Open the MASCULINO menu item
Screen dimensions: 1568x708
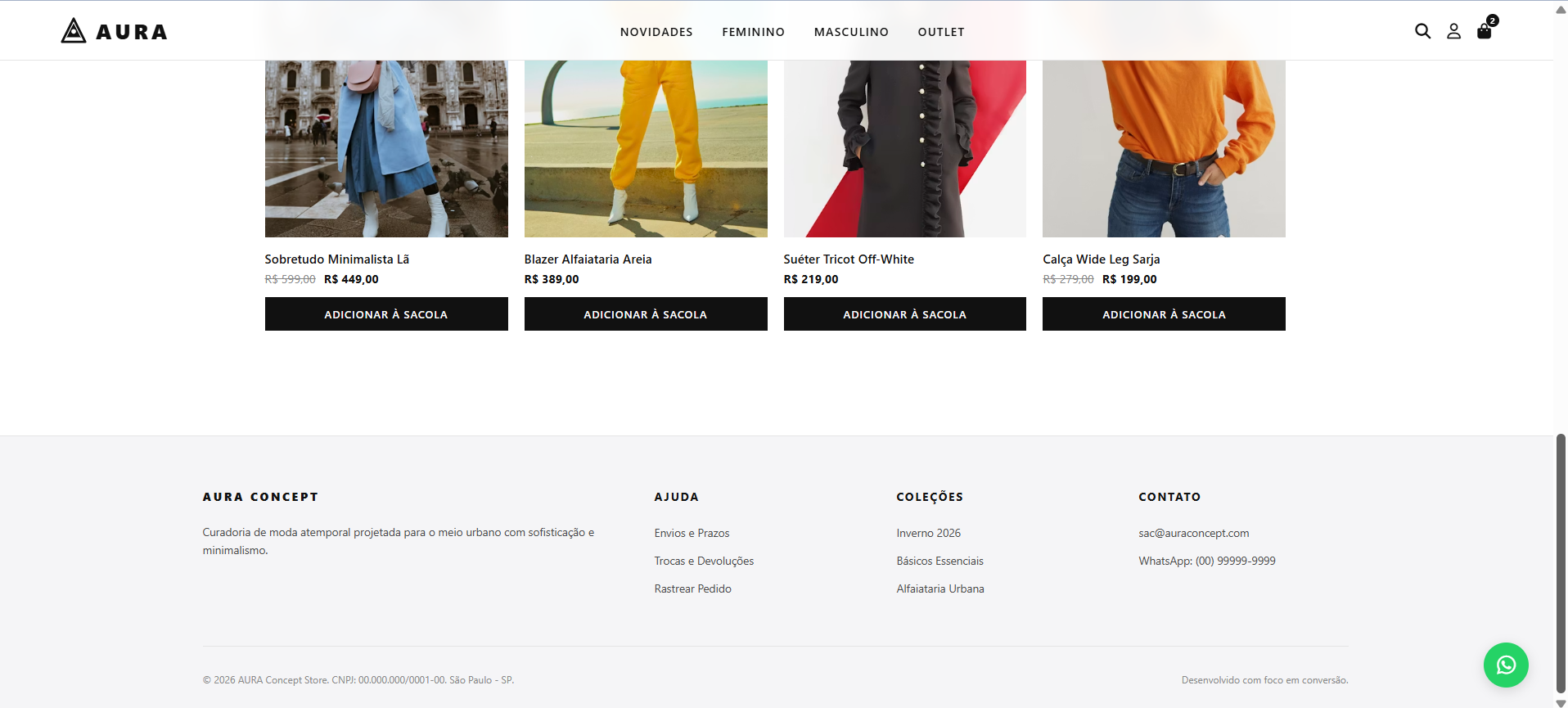coord(851,32)
